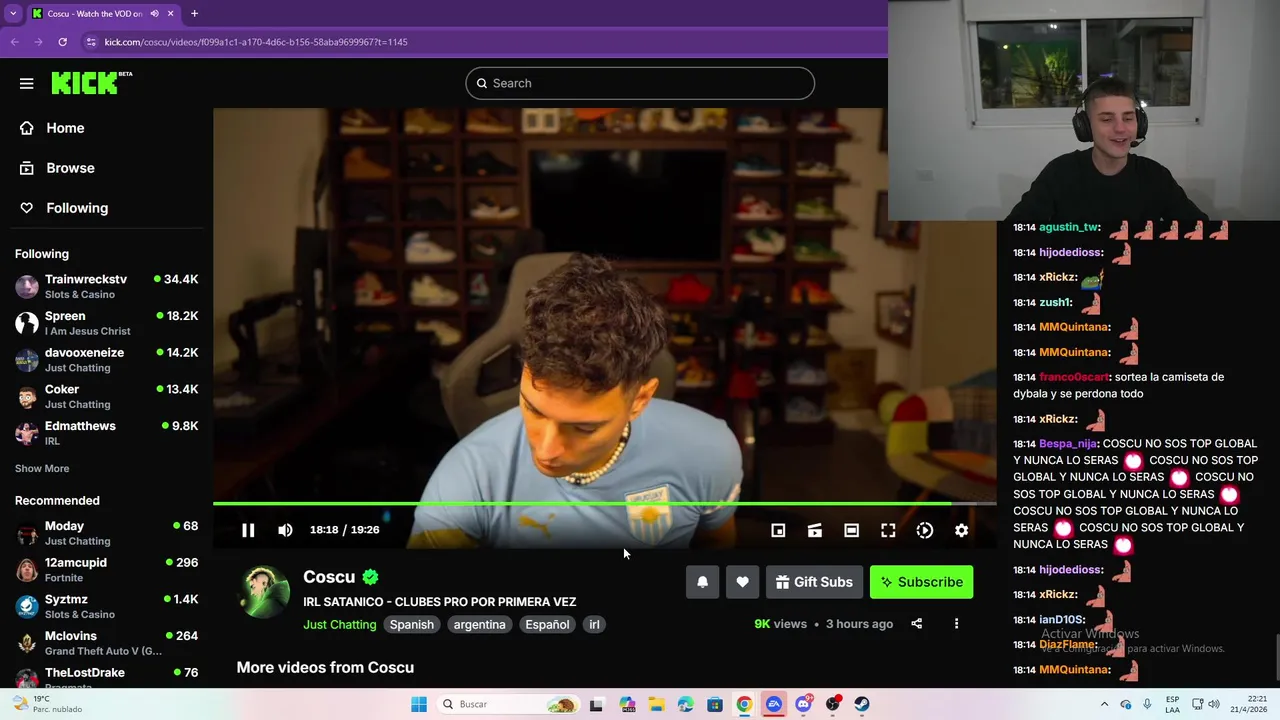Open the taskbar volume control
Screen dimensions: 1280x720
pyautogui.click(x=1215, y=704)
